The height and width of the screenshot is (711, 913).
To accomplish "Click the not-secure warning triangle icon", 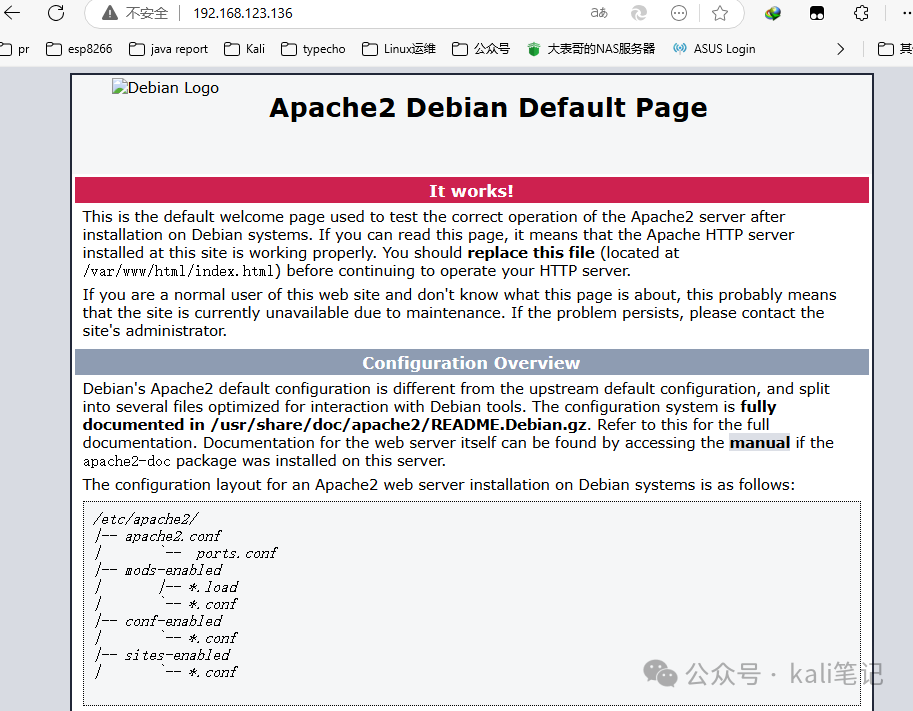I will 109,13.
